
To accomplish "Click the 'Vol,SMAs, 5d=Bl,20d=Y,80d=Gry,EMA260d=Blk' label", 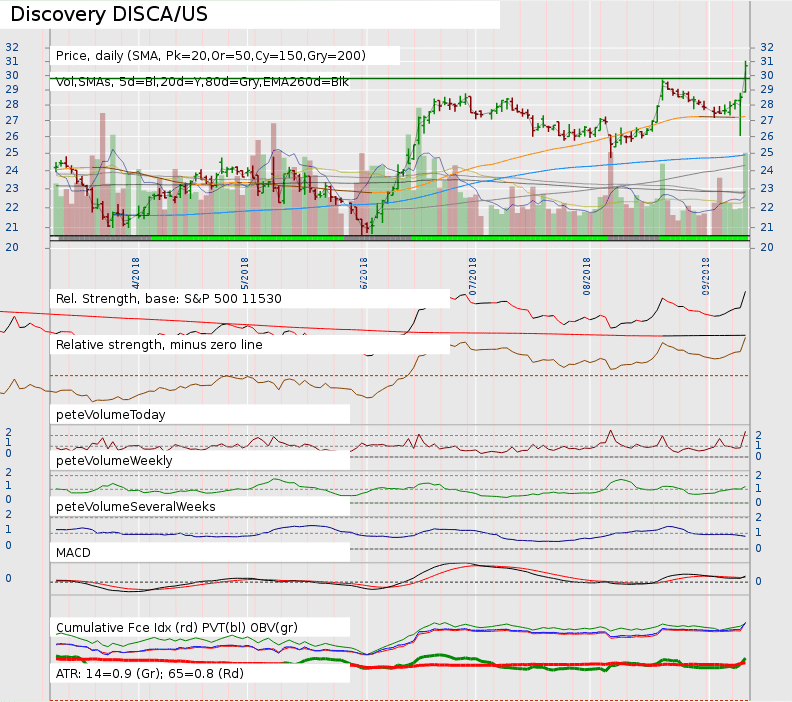I will [x=202, y=82].
